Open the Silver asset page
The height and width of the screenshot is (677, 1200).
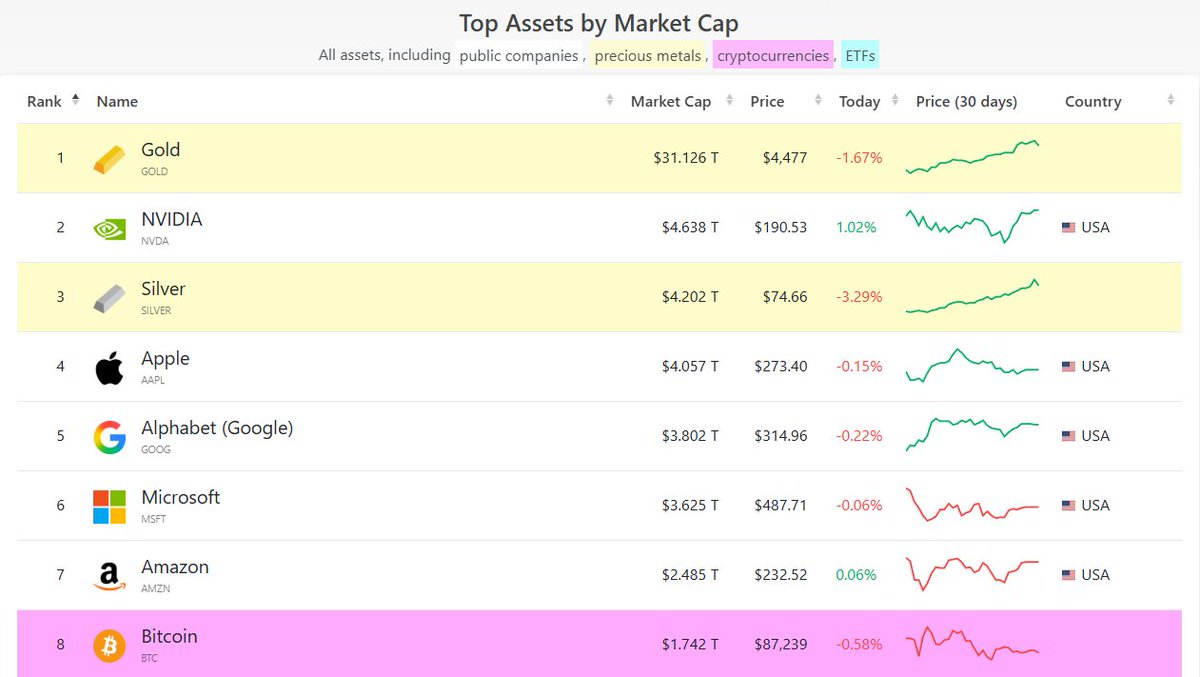(x=163, y=289)
